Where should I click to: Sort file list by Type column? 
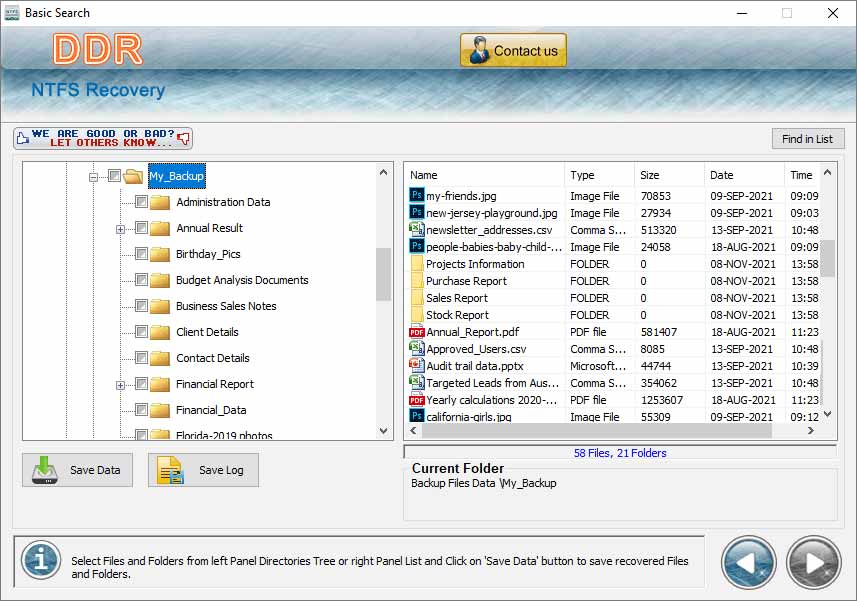[x=599, y=175]
